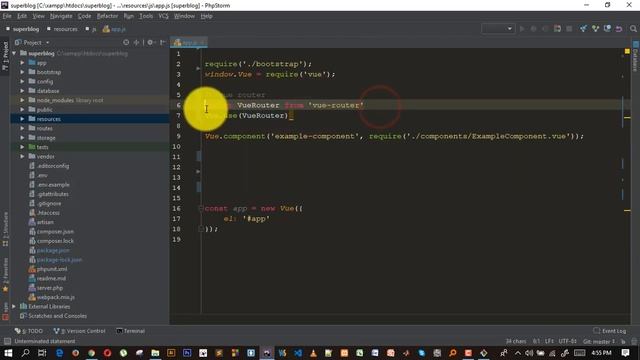The image size is (640, 360).
Task: Select Scratches and Consoles node
Action: pos(57,316)
